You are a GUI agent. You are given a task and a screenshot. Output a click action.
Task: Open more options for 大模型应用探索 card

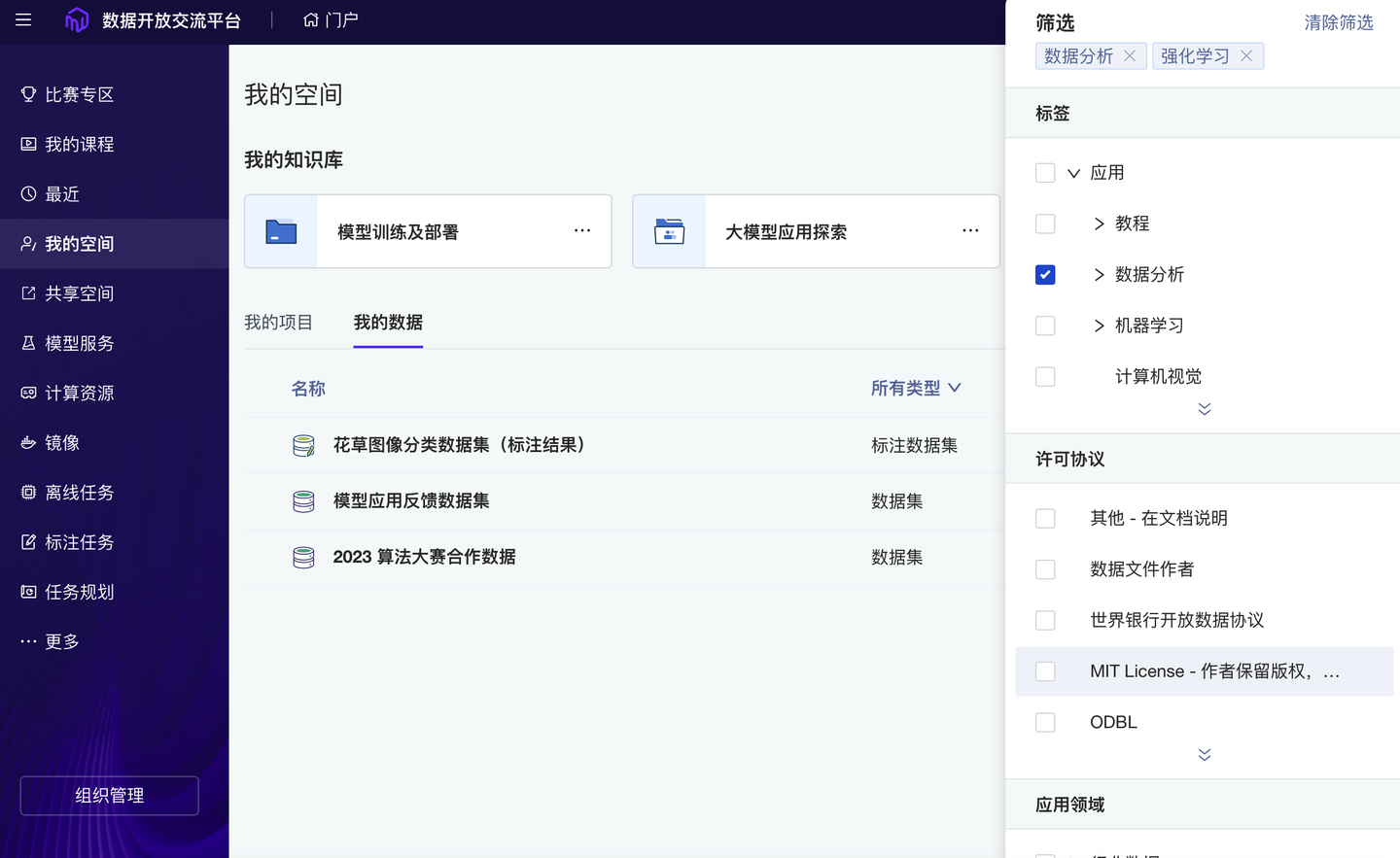pyautogui.click(x=970, y=230)
